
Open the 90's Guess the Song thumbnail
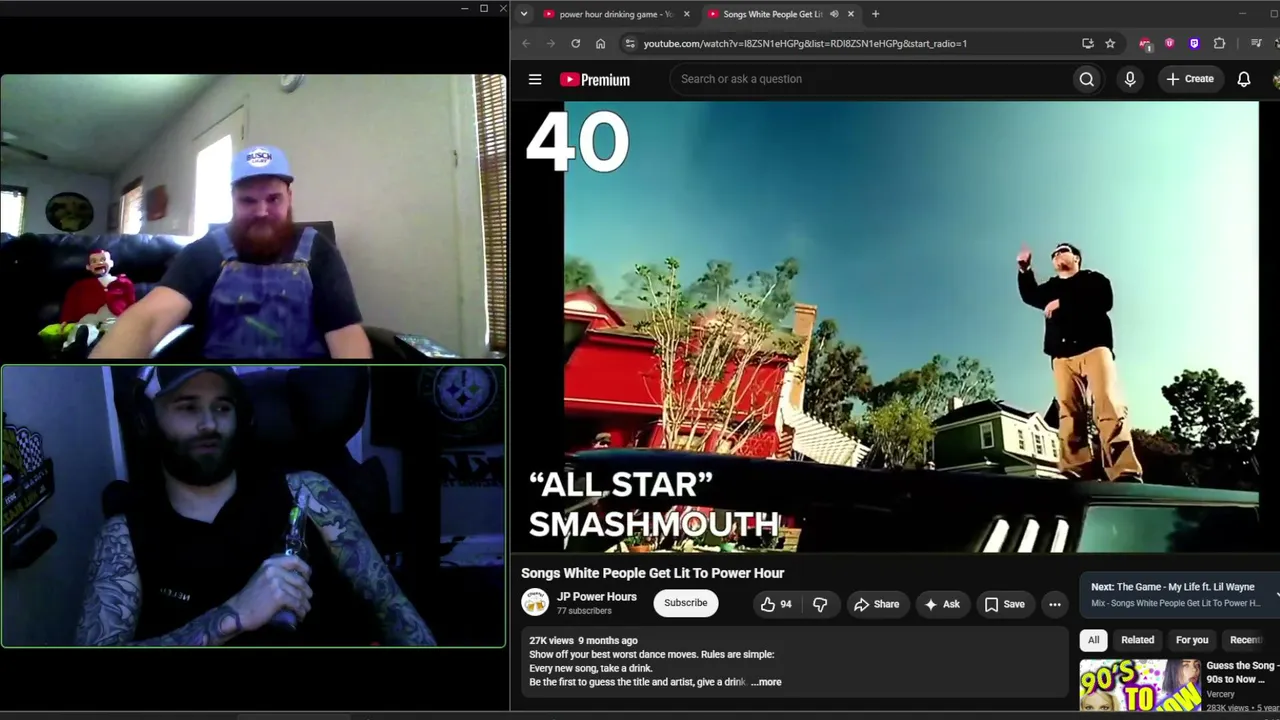tap(1139, 685)
